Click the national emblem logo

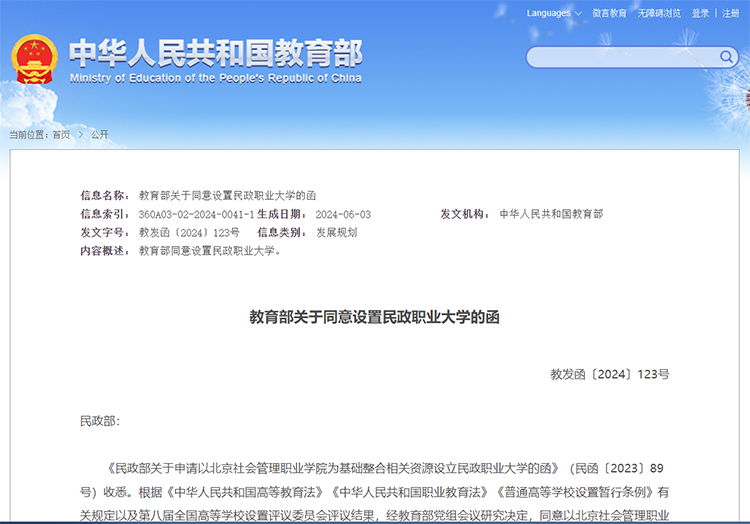(35, 60)
